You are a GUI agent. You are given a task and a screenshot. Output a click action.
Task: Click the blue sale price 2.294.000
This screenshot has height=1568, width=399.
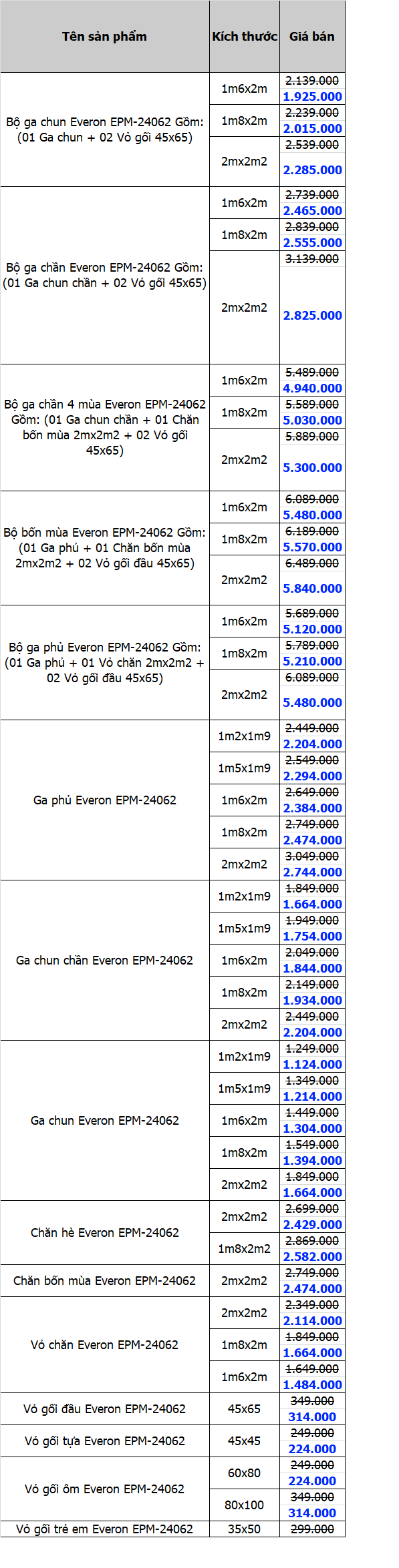pos(312,776)
